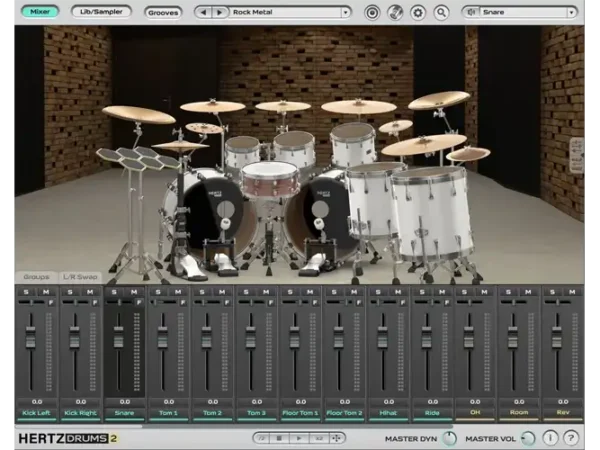Toggle F button on Tom 1 channel
The width and height of the screenshot is (600, 450).
pos(183,303)
